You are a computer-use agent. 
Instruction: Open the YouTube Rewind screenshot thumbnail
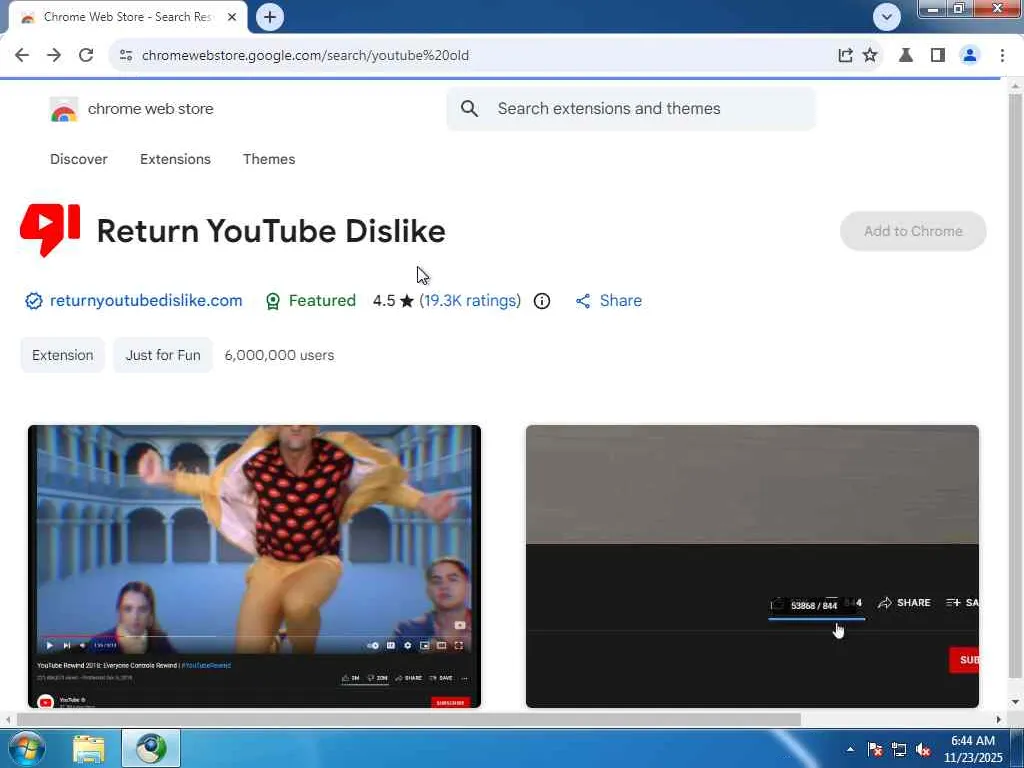[254, 566]
